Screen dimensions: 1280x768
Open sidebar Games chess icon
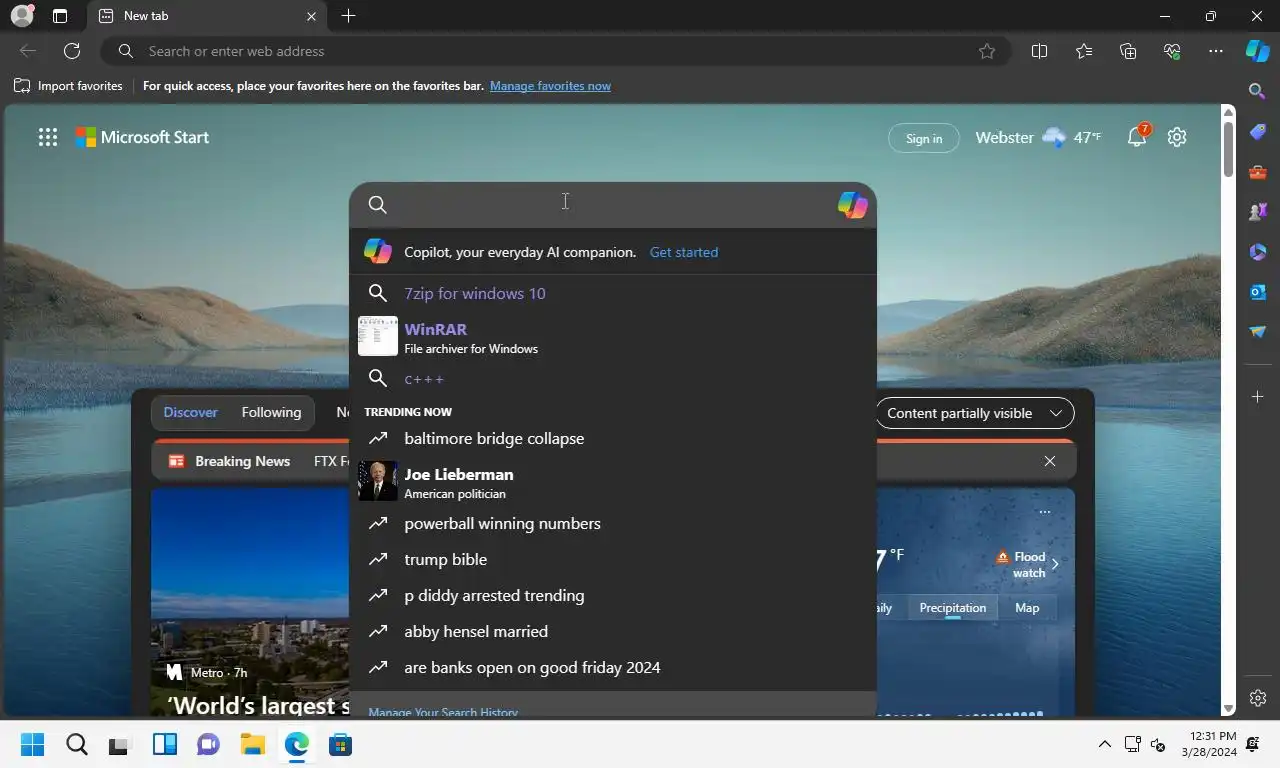(1258, 212)
